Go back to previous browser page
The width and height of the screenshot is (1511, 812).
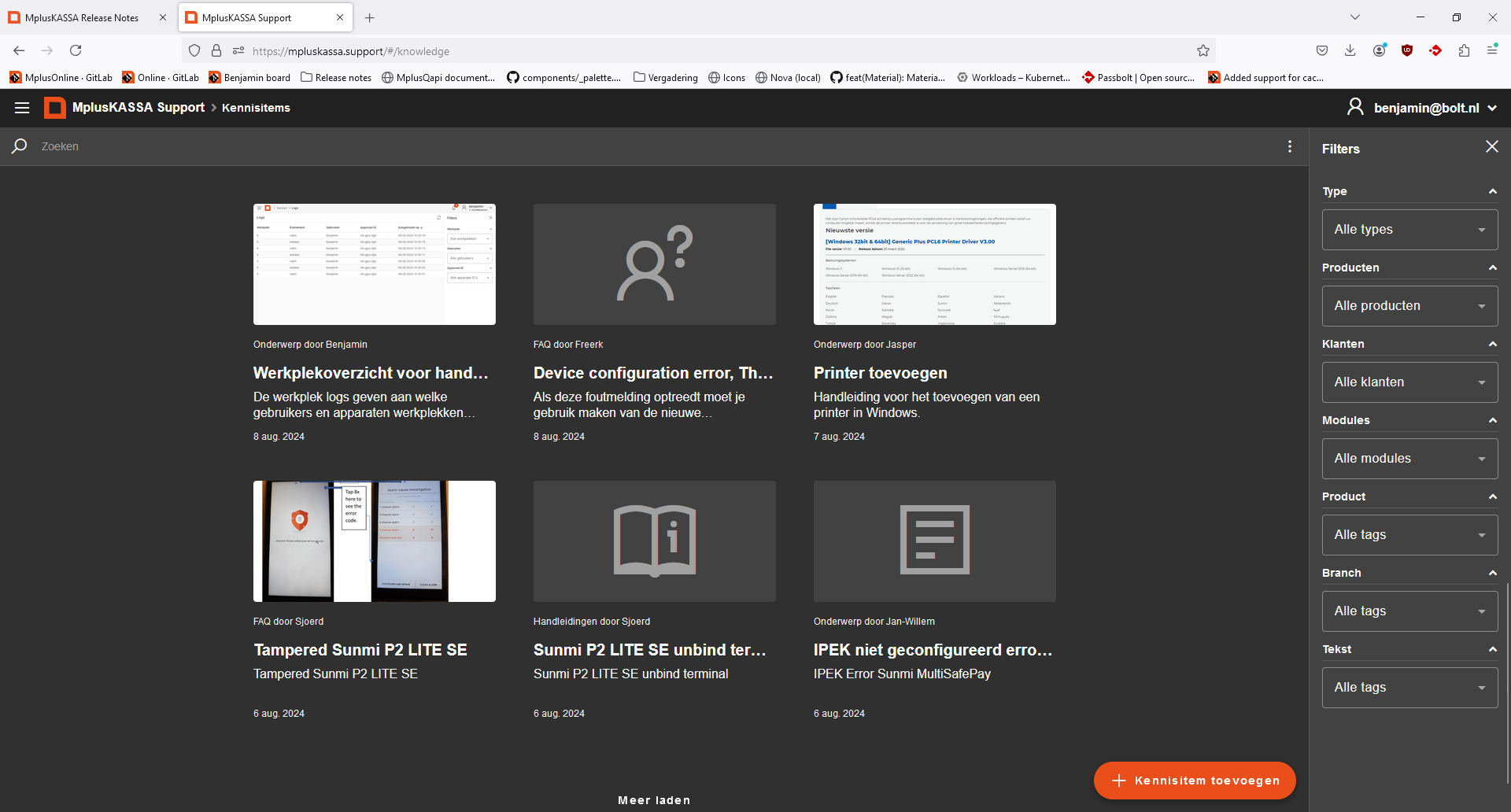coord(19,50)
